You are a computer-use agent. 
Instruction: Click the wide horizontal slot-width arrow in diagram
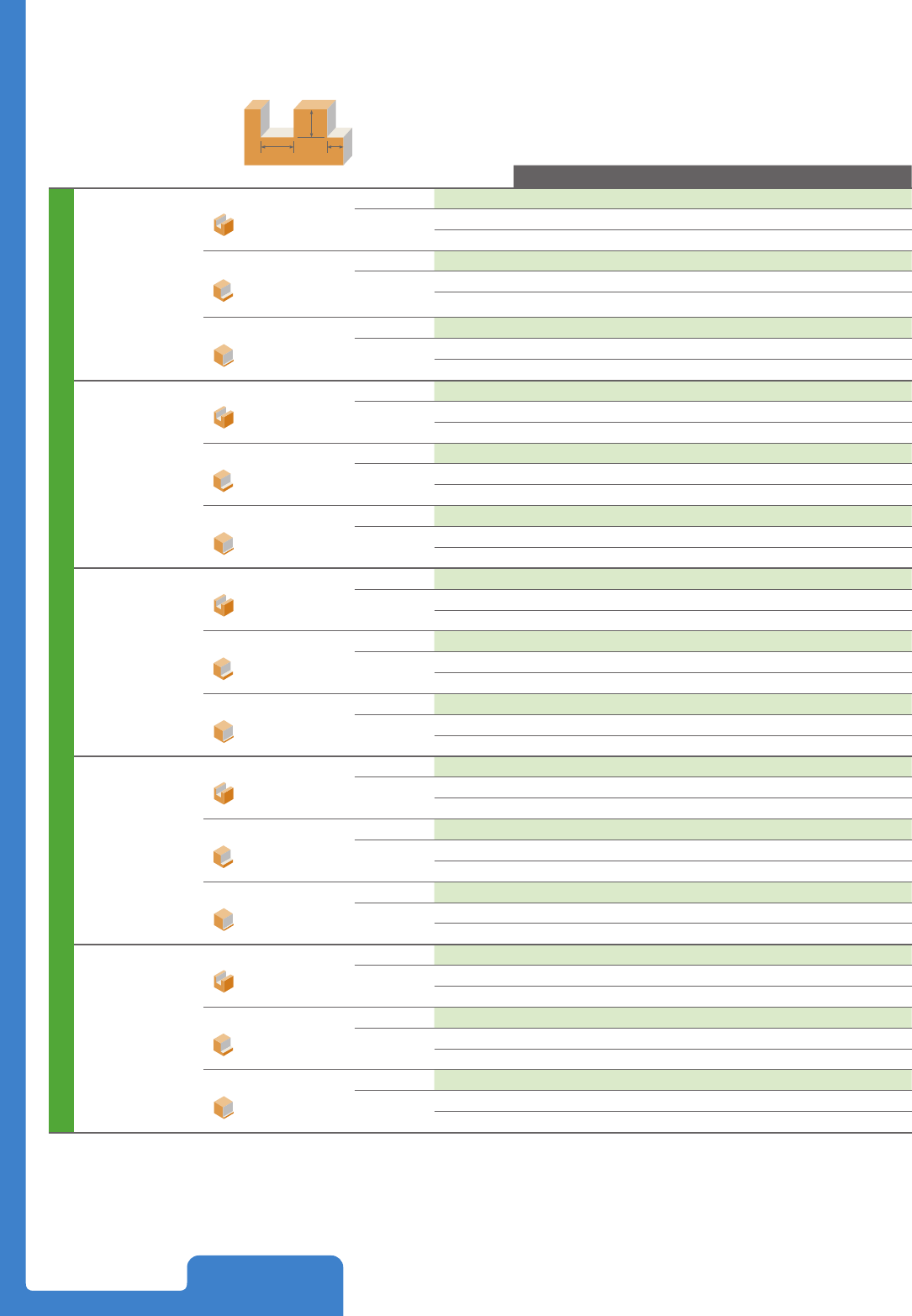click(277, 147)
